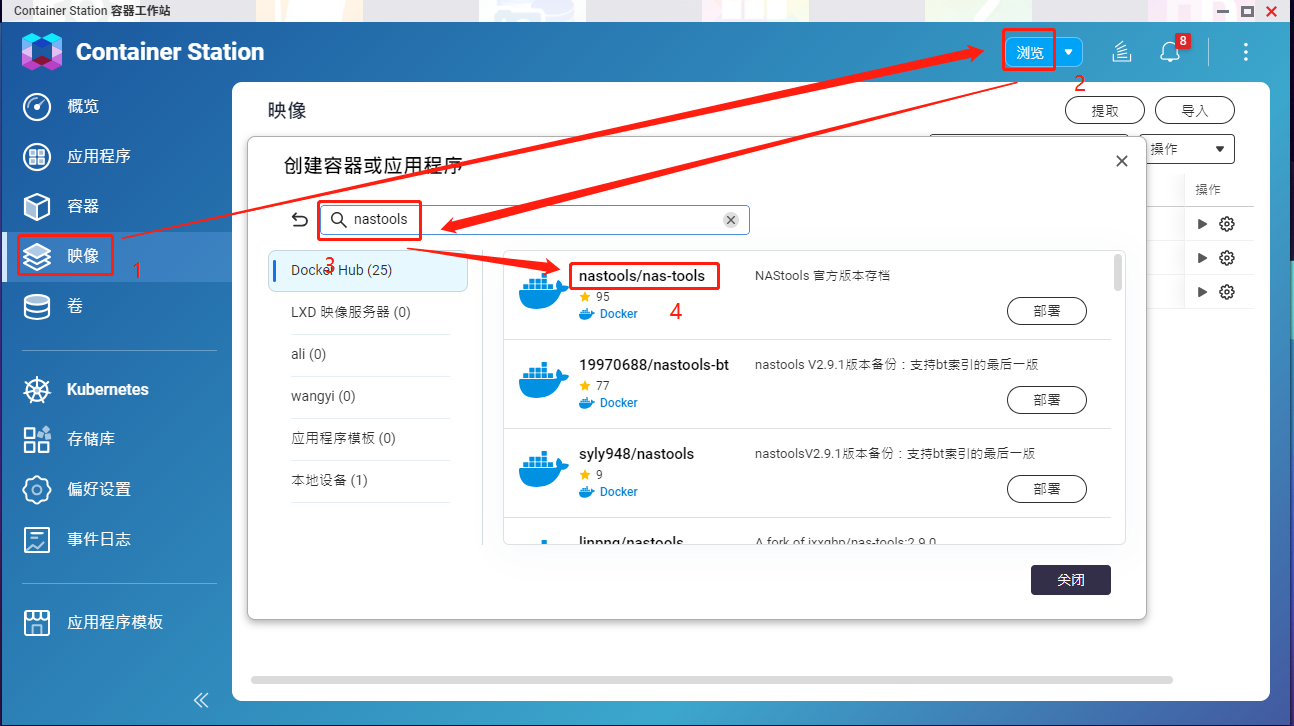Screen dimensions: 1294x726
Task: Click the back arrow beside search box
Action: point(299,220)
